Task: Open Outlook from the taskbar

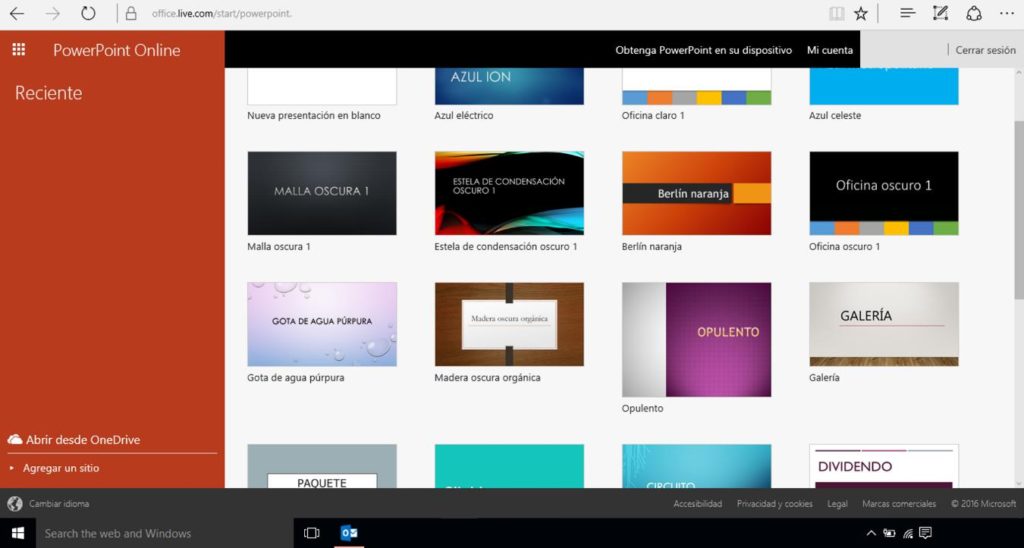Action: click(x=349, y=533)
